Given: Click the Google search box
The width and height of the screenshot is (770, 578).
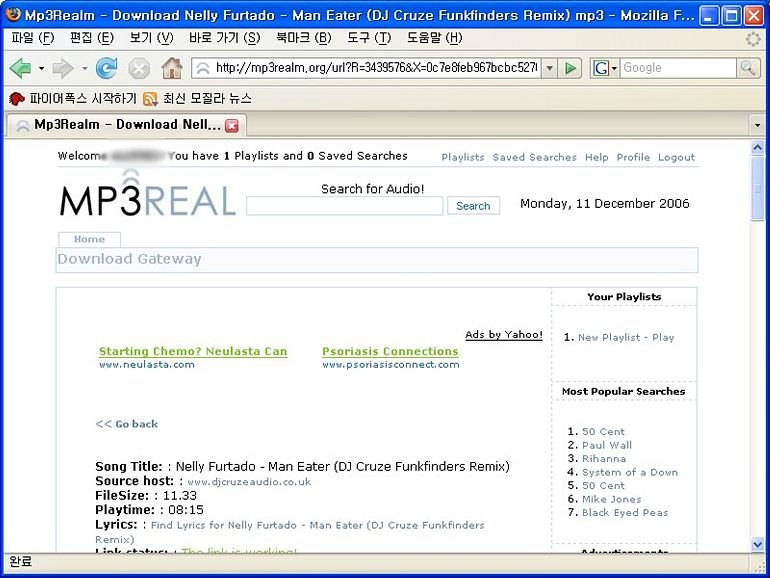Looking at the screenshot, I should click(678, 68).
